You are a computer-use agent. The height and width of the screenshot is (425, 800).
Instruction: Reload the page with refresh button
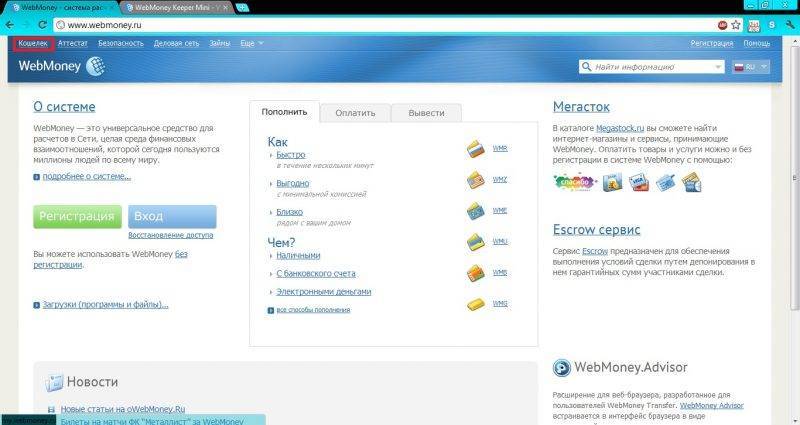point(42,24)
